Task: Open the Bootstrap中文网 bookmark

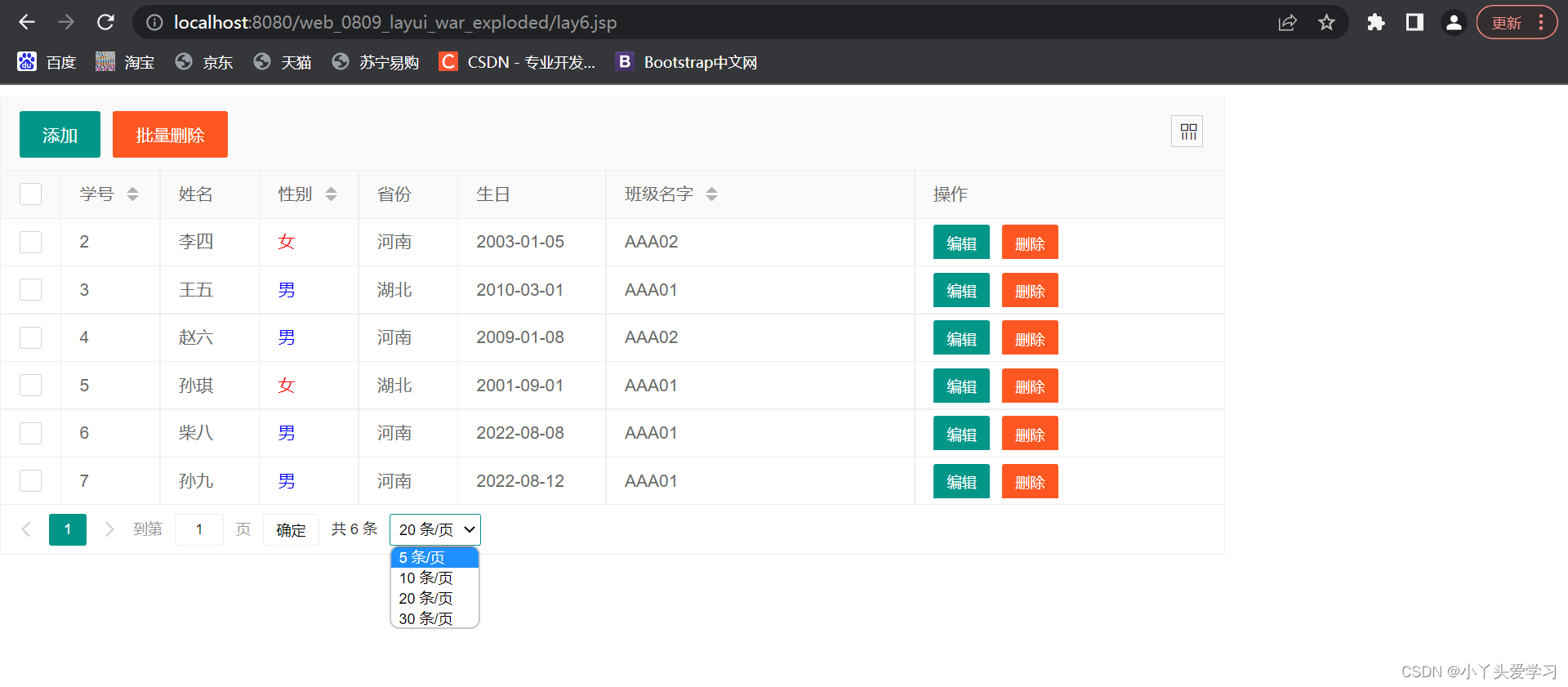Action: pyautogui.click(x=687, y=62)
